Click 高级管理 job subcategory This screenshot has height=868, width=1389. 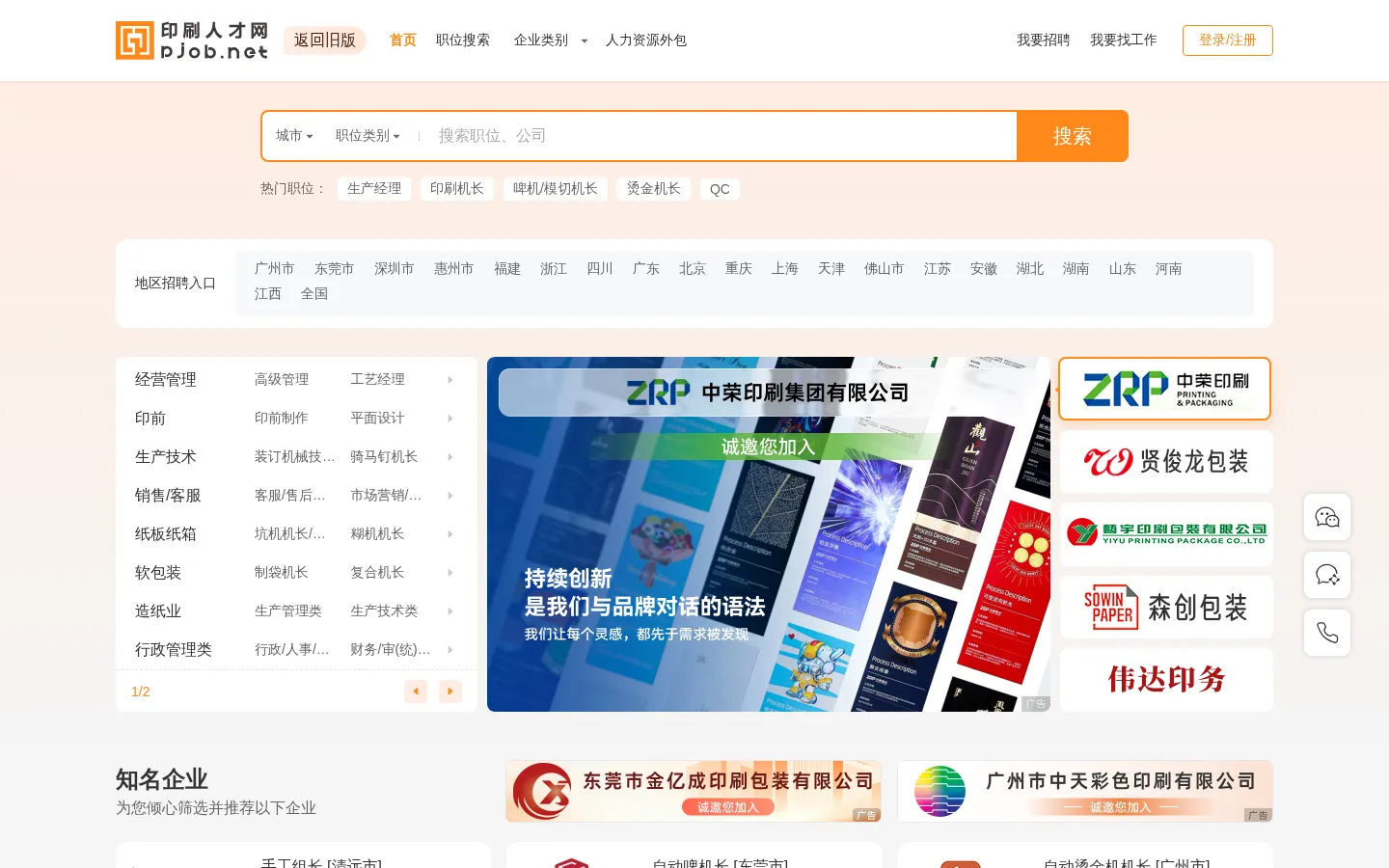pyautogui.click(x=282, y=380)
